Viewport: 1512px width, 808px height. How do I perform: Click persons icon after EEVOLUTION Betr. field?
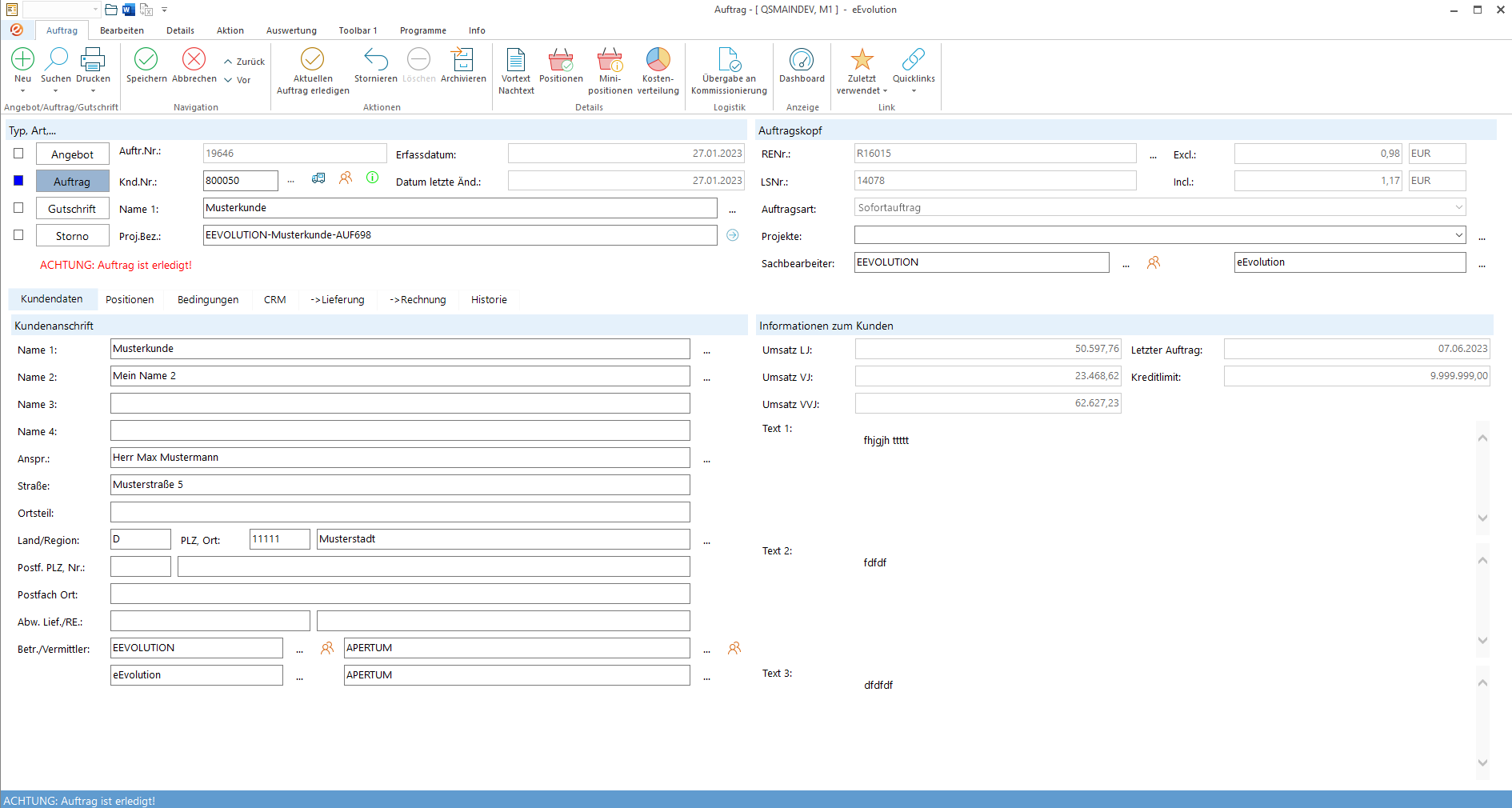(327, 648)
